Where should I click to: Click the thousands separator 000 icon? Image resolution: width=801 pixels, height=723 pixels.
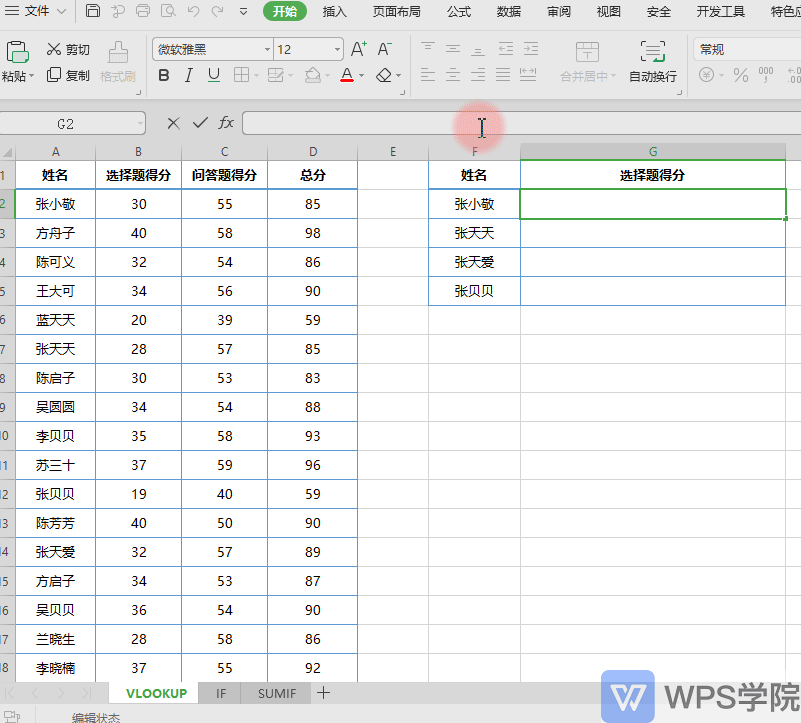[766, 75]
